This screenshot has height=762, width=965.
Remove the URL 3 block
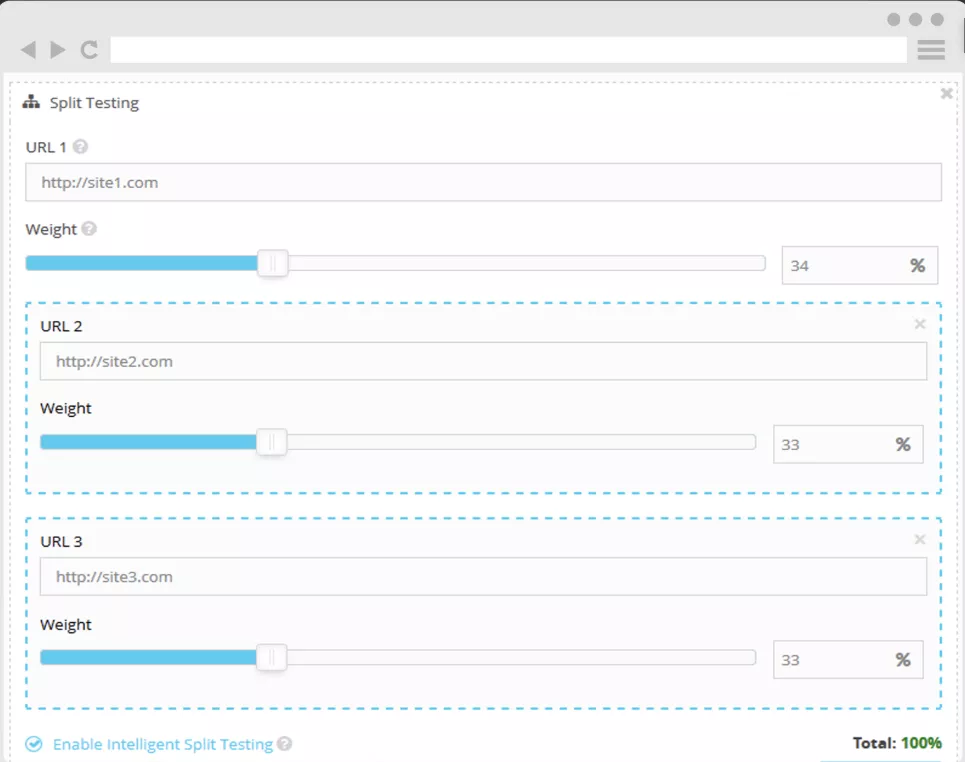920,540
